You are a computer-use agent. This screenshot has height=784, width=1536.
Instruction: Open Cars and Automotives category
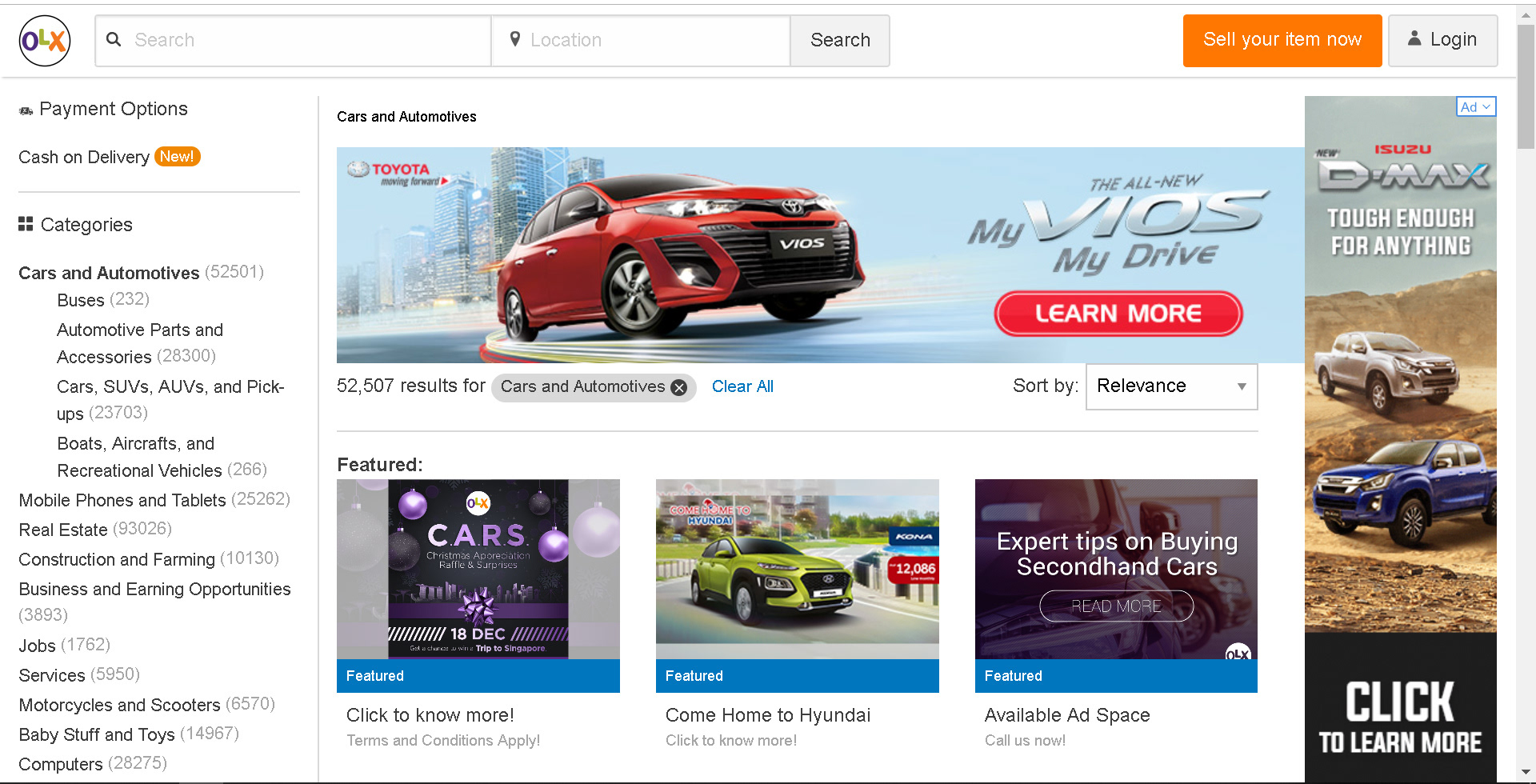[x=109, y=273]
